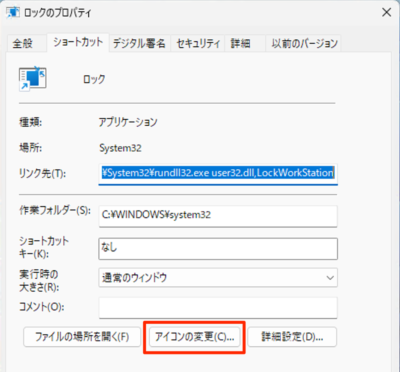Click the 作業フォルダー(S) input field
Screen dimensions: 400x372
(218, 215)
